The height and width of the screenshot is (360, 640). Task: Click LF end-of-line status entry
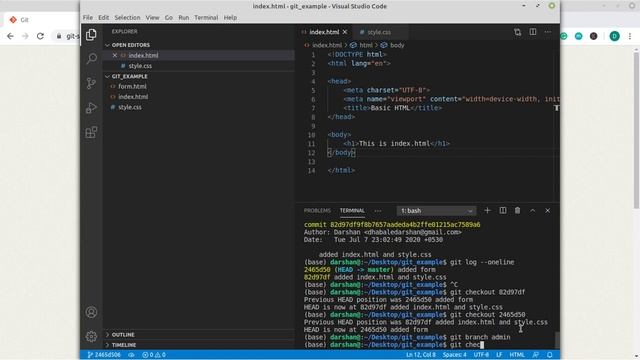[499, 355]
